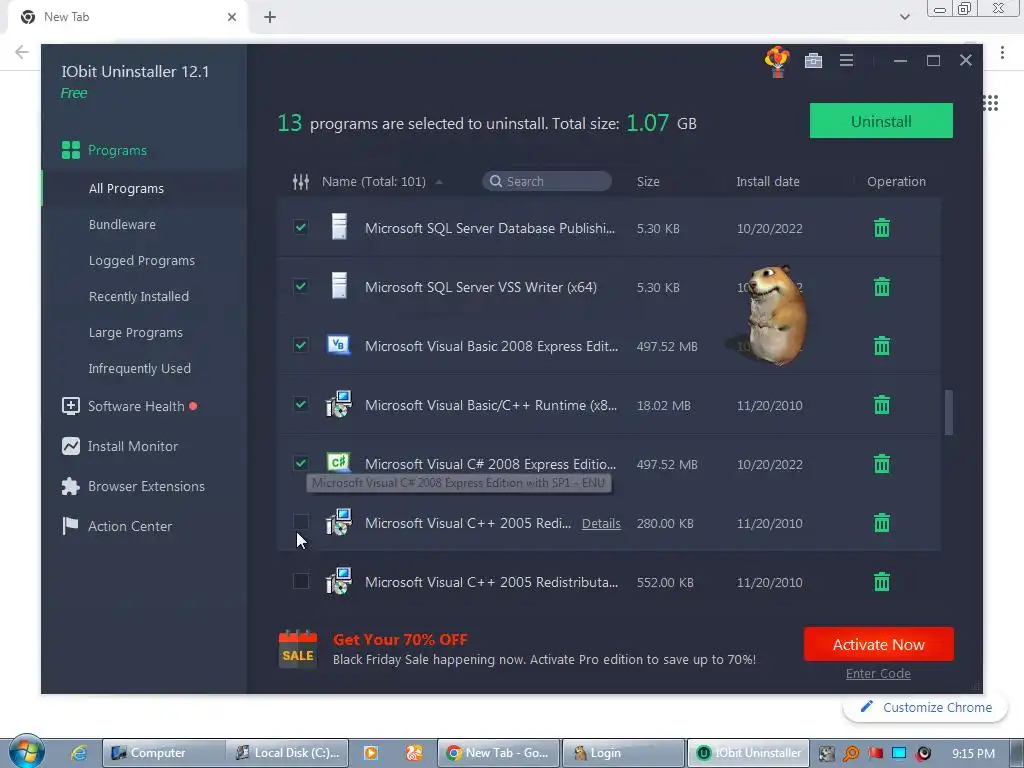Sort by Name column arrow
The width and height of the screenshot is (1024, 768).
439,182
